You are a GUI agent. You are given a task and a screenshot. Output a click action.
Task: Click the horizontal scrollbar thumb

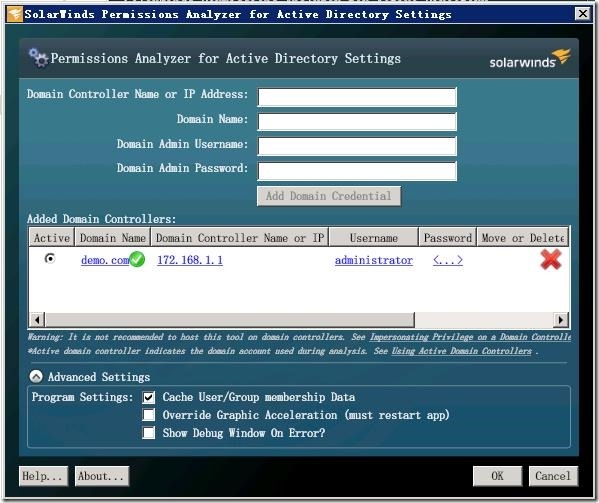click(230, 319)
